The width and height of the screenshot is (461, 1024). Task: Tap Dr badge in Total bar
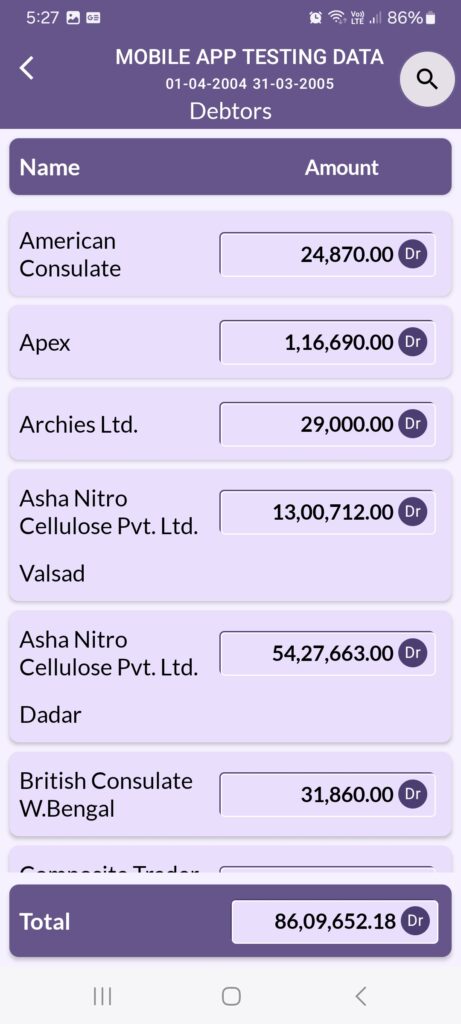point(415,921)
